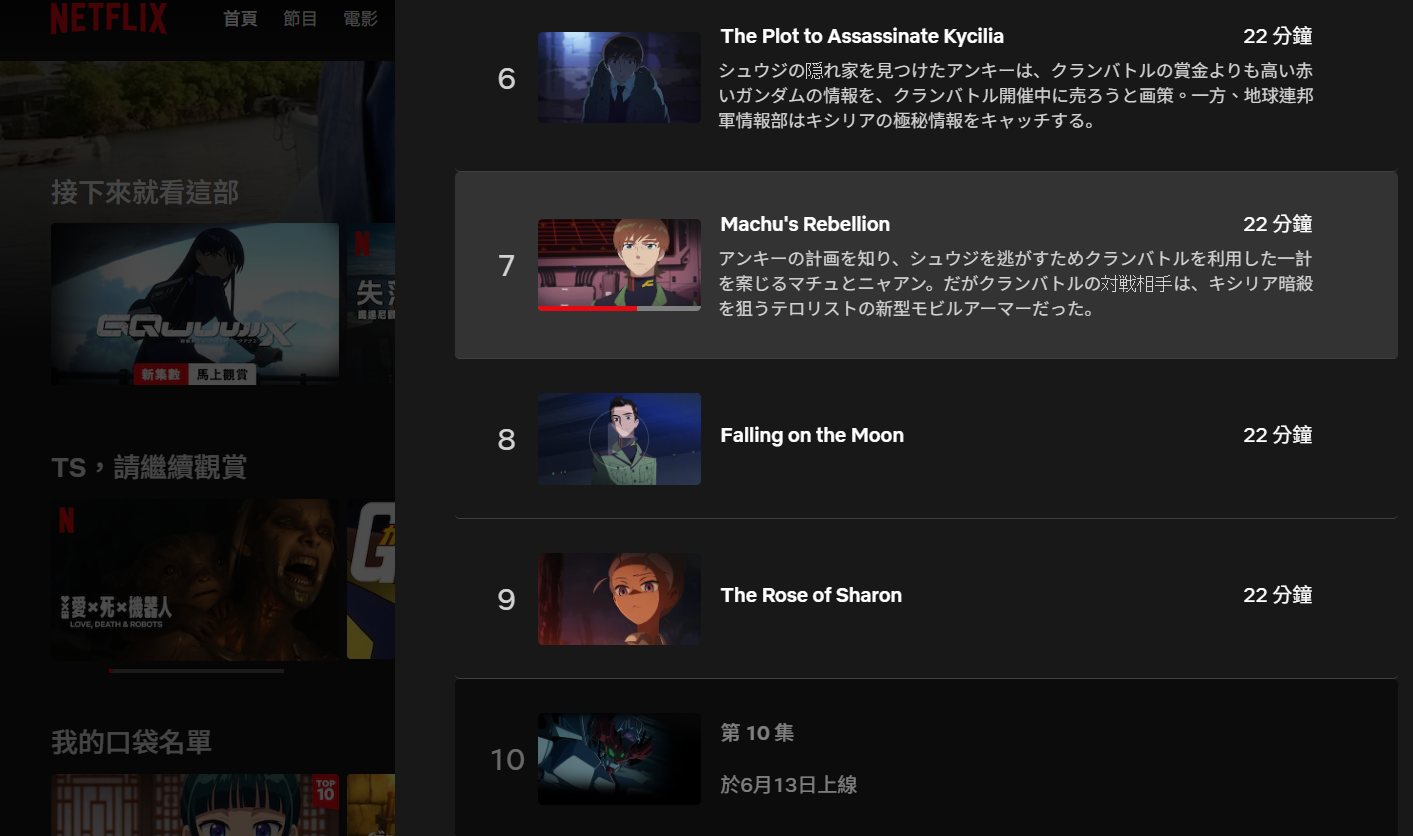This screenshot has height=836, width=1413.
Task: Select the upcoming episode 10 thumbnail
Action: coord(619,759)
